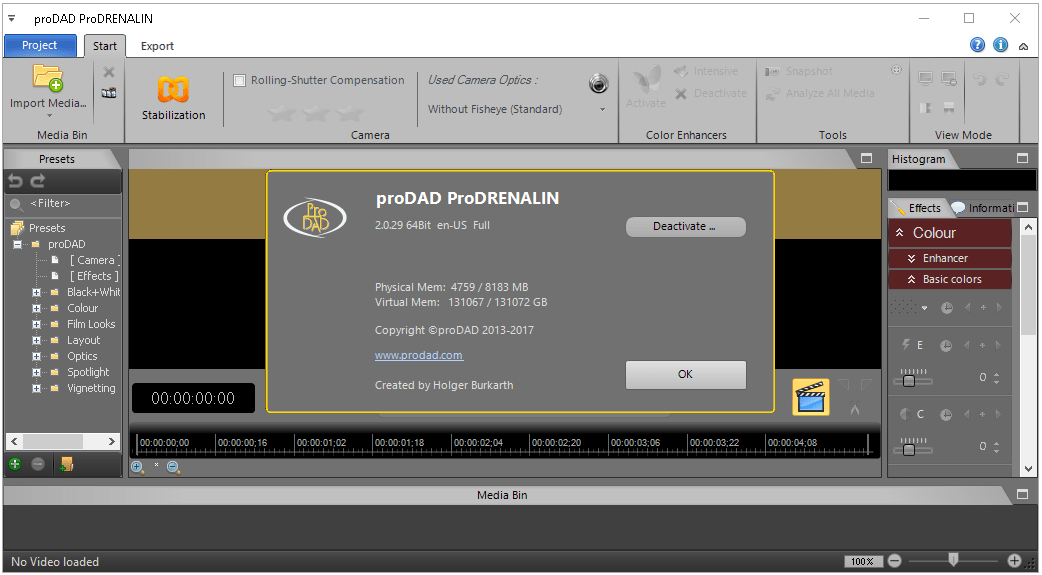Screen dimensions: 1042x575
Task: Click the Presets panel horizontal scrollbar
Action: 63,441
